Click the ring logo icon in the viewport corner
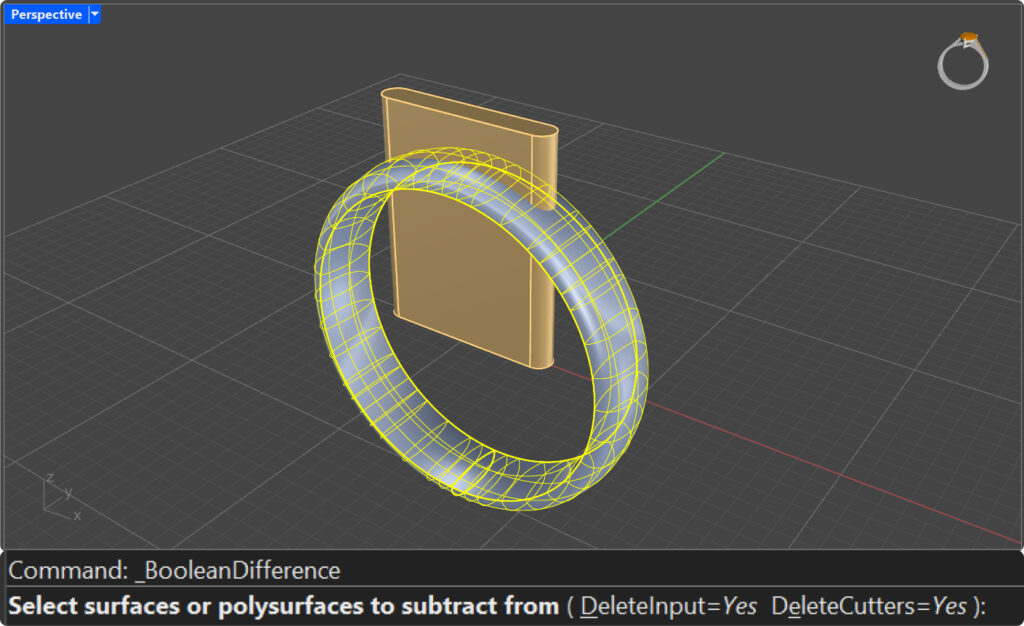Viewport: 1024px width, 626px height. tap(963, 62)
